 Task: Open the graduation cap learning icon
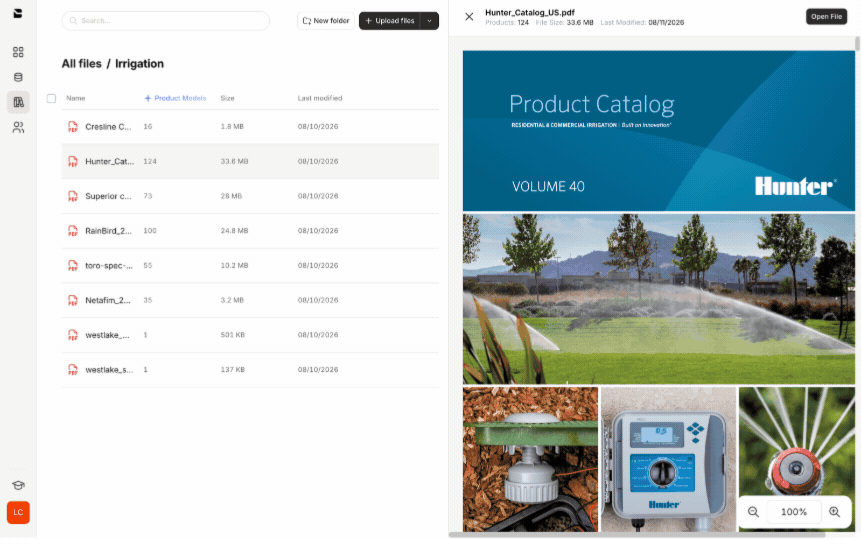[x=18, y=485]
